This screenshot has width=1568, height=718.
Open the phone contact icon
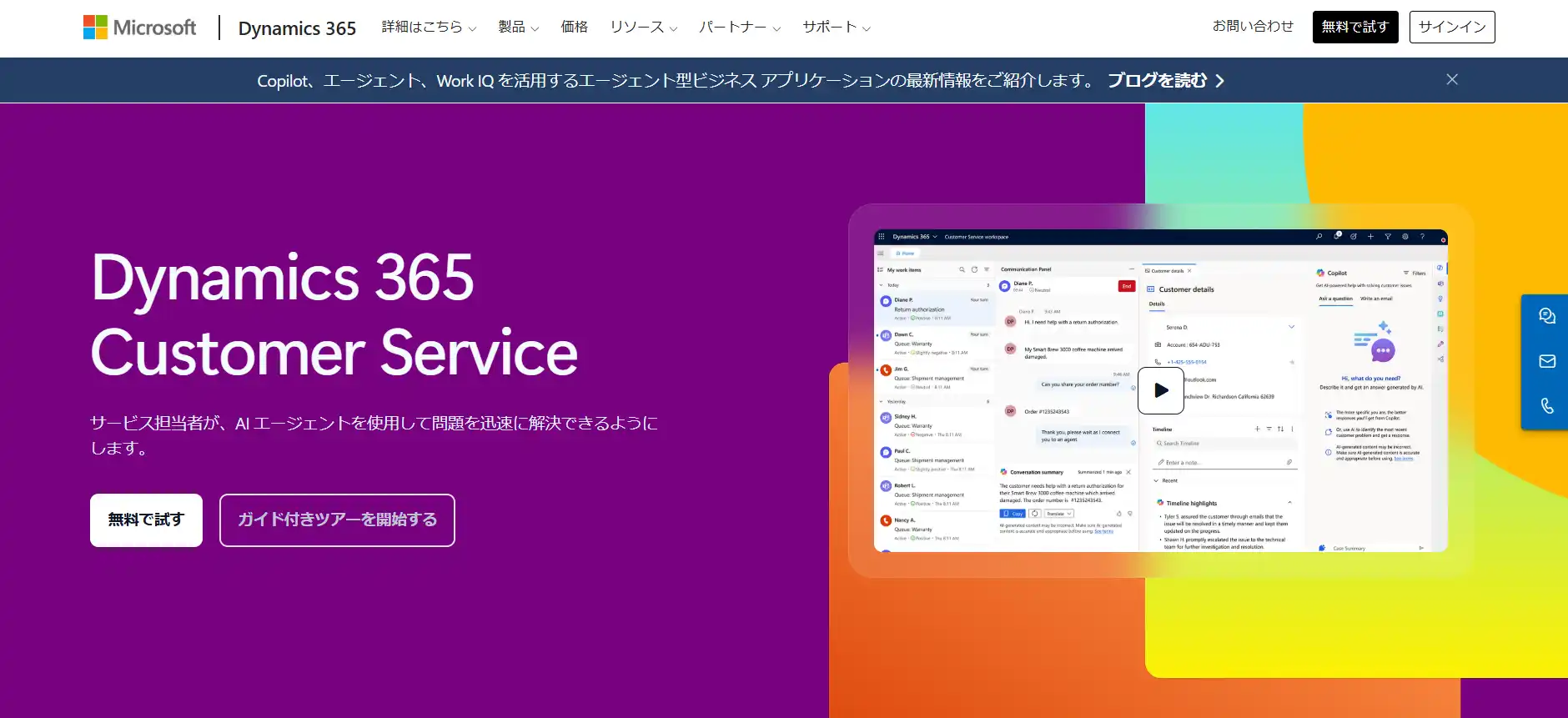1547,406
